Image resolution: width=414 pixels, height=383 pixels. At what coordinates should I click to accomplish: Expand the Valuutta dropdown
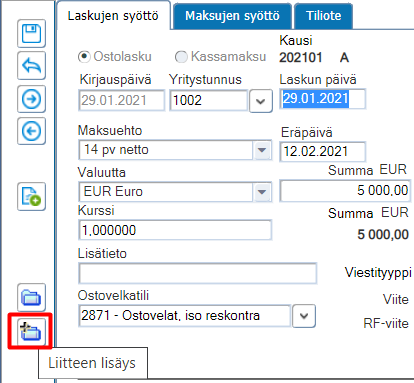point(262,192)
